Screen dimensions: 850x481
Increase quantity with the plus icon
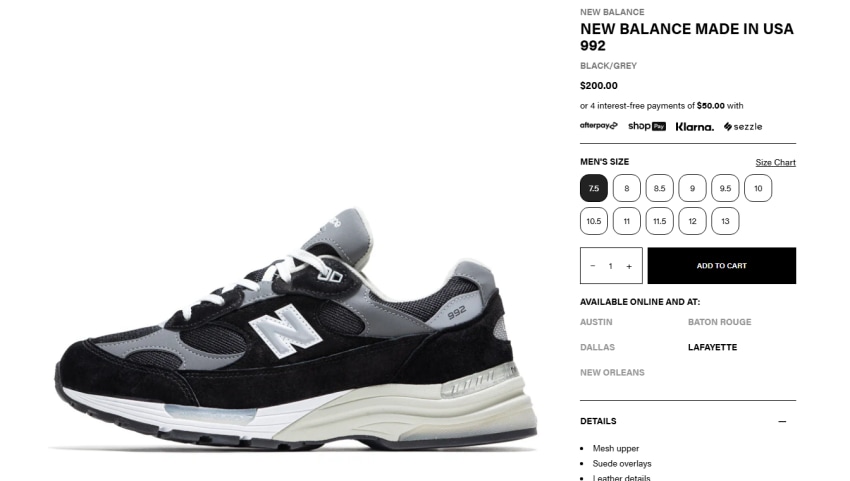(x=629, y=266)
